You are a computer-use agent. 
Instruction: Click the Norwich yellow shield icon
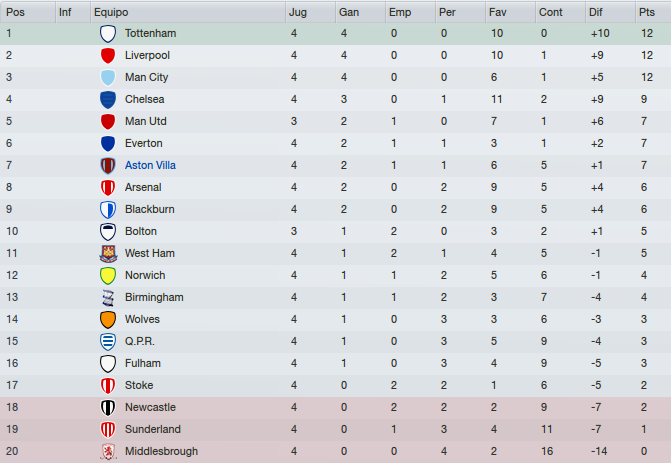coord(108,276)
